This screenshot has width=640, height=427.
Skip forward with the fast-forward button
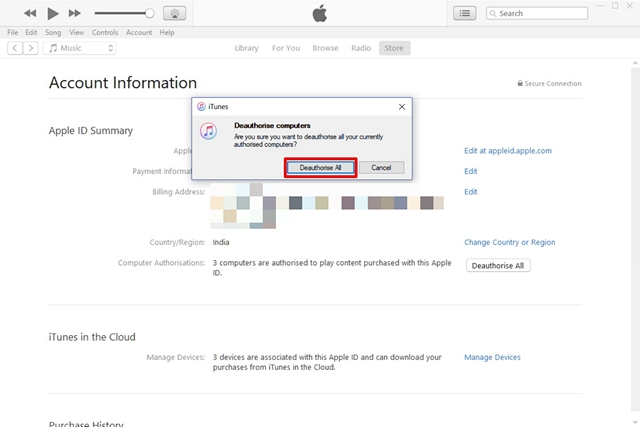click(75, 13)
